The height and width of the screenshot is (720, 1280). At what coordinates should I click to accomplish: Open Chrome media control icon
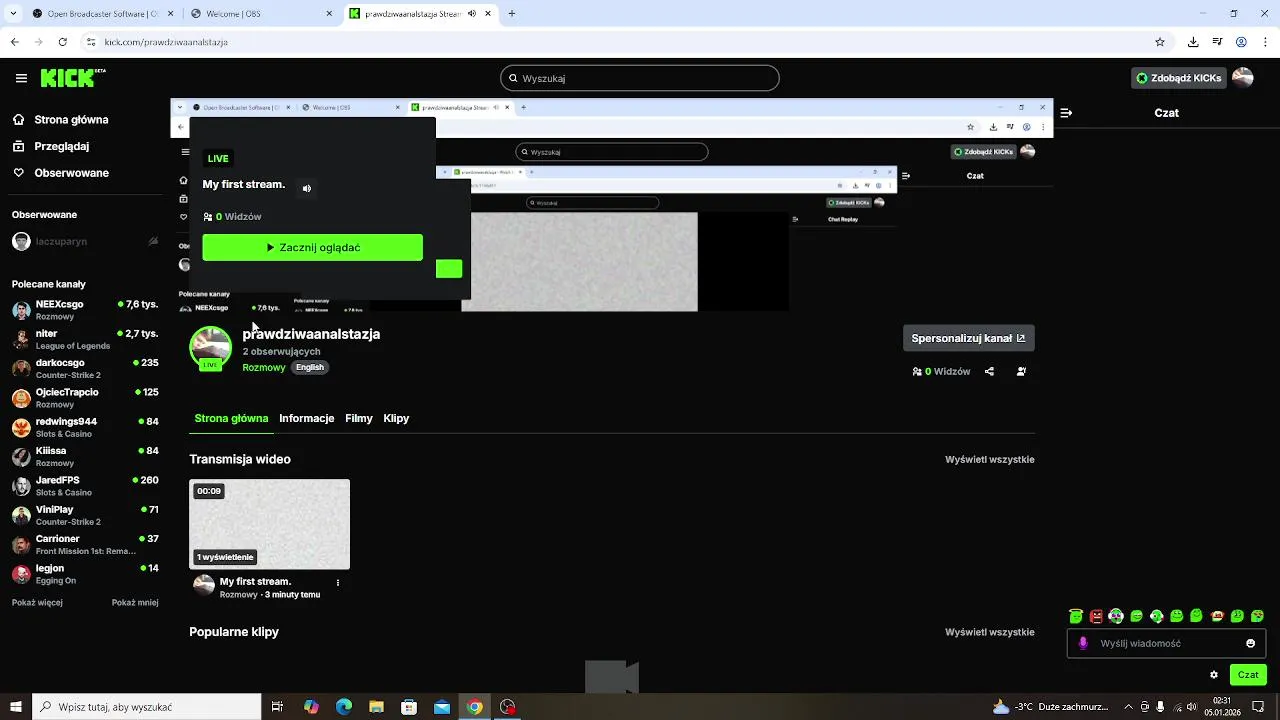(x=1217, y=42)
